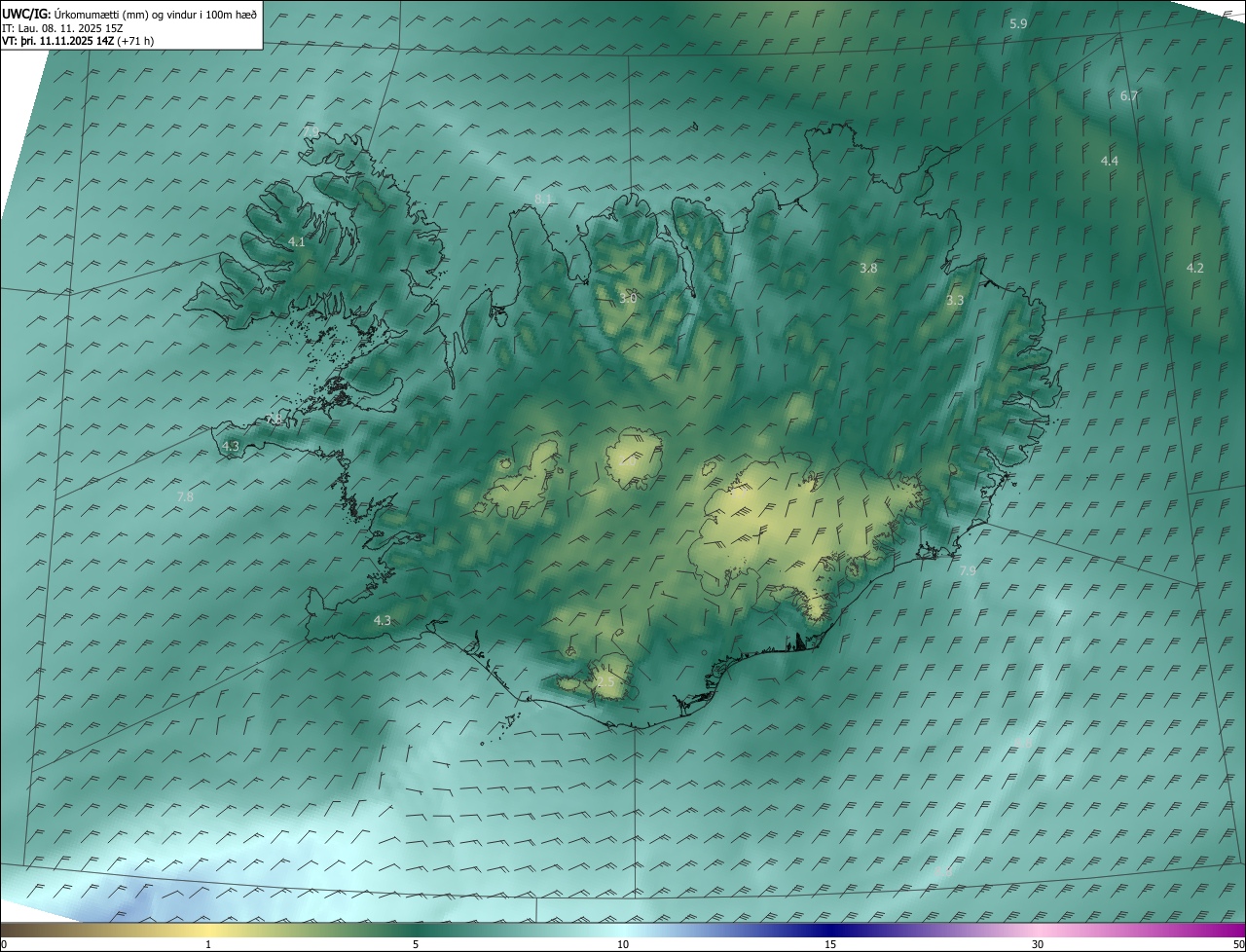This screenshot has width=1246, height=952.
Task: Pick the yellow color at 1 on the colorbar
Action: click(x=208, y=930)
